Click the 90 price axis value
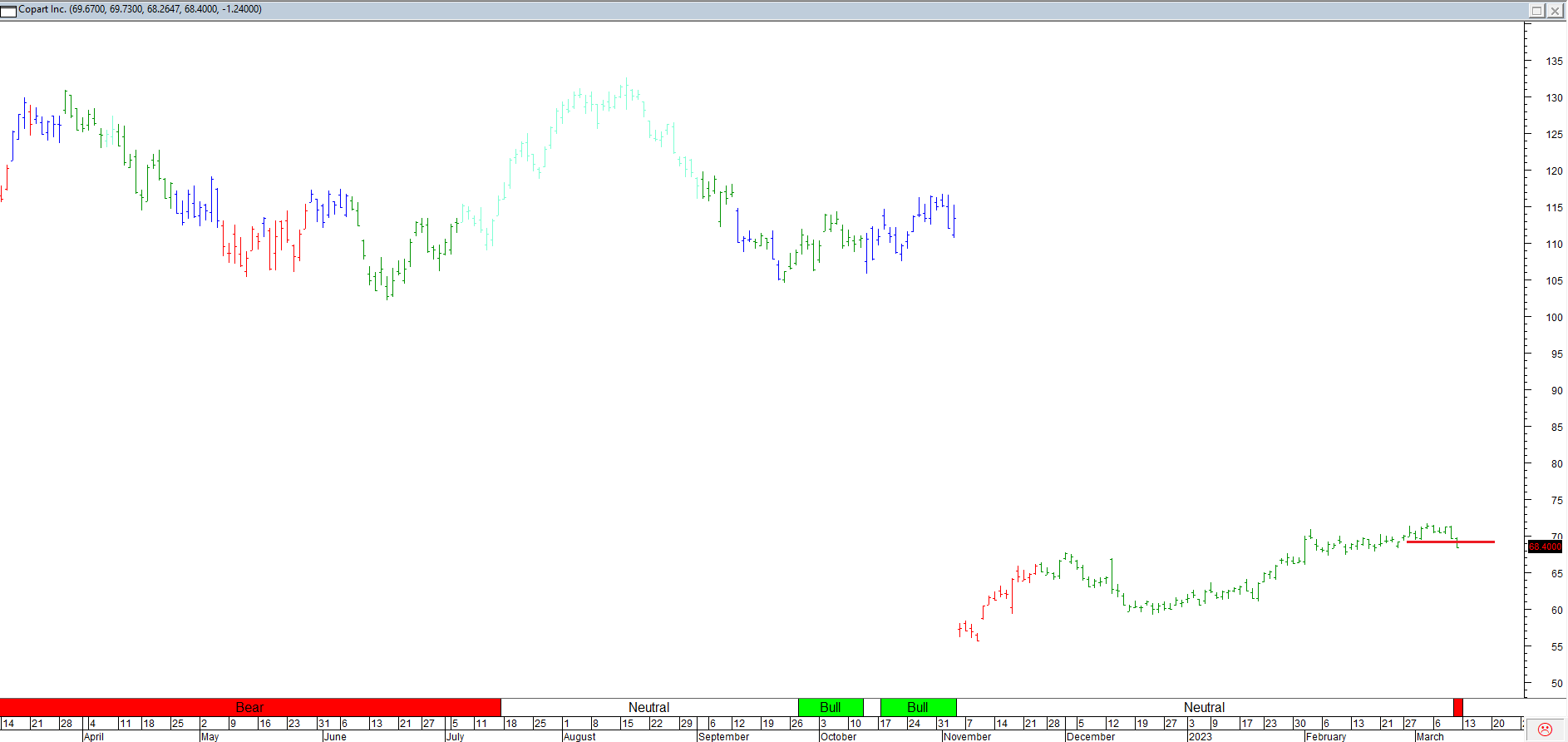This screenshot has width=1568, height=742. click(1556, 391)
